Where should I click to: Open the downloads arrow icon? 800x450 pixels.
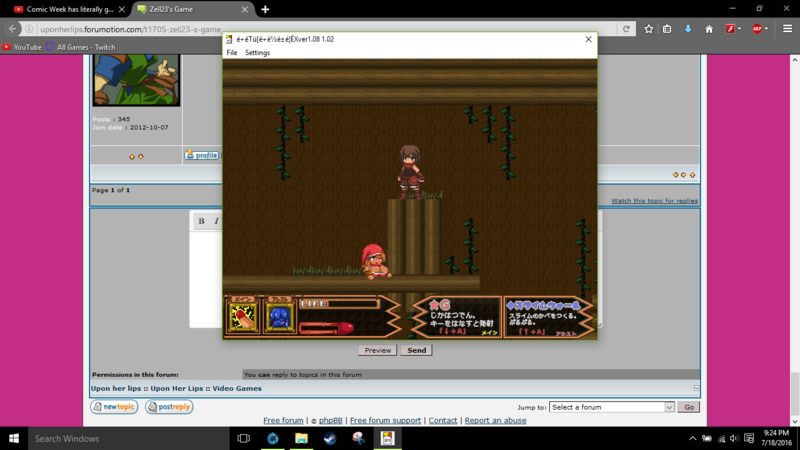tap(688, 29)
